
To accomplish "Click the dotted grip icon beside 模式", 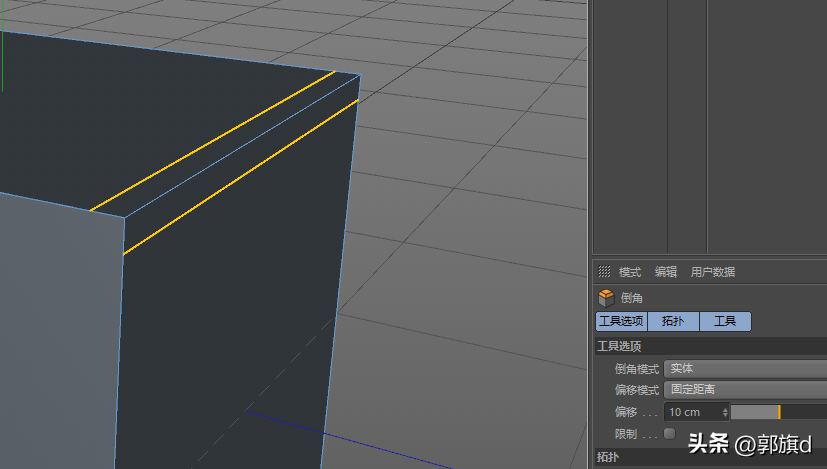I will point(604,272).
